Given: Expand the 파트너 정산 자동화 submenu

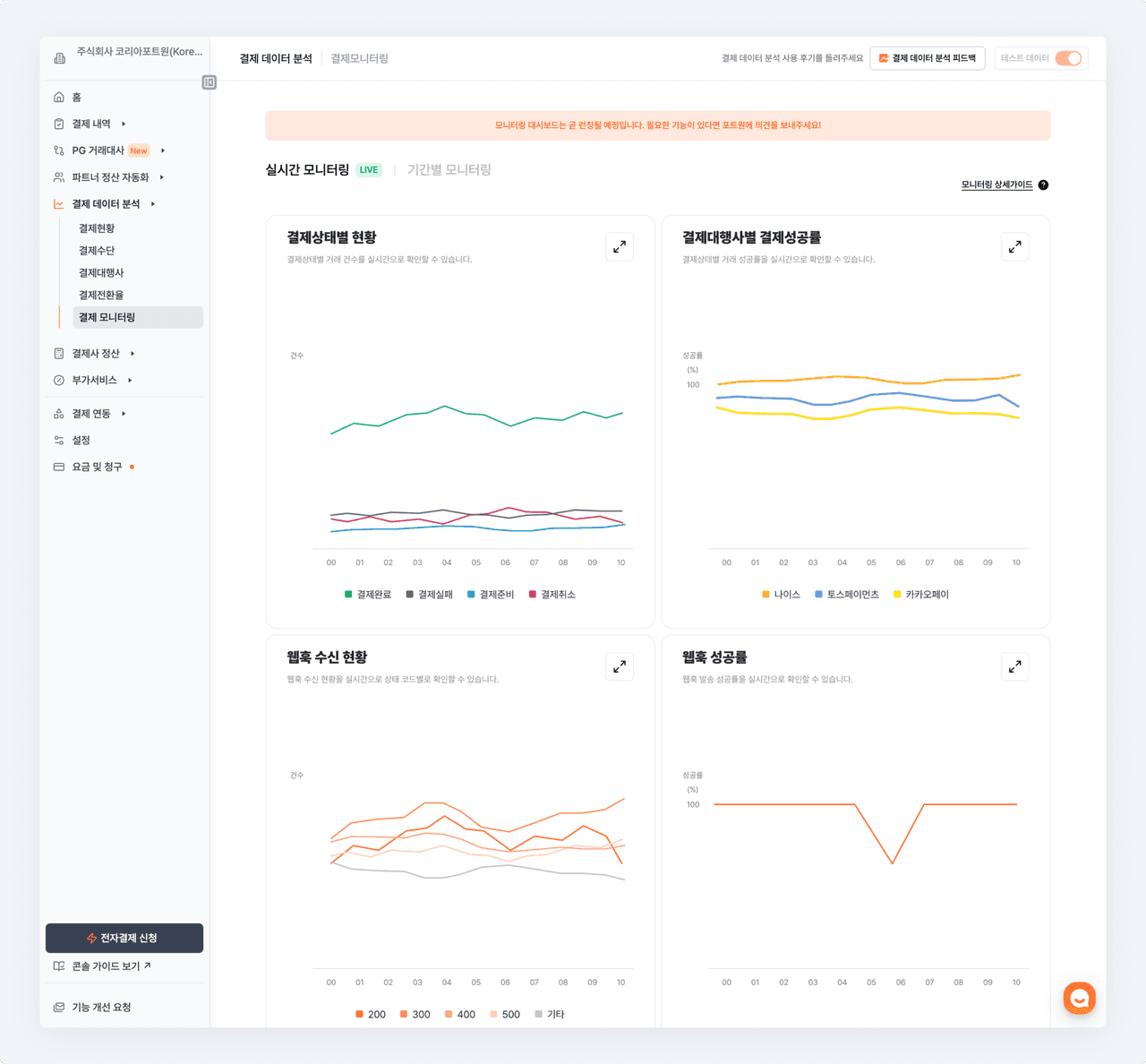Looking at the screenshot, I should coord(162,177).
